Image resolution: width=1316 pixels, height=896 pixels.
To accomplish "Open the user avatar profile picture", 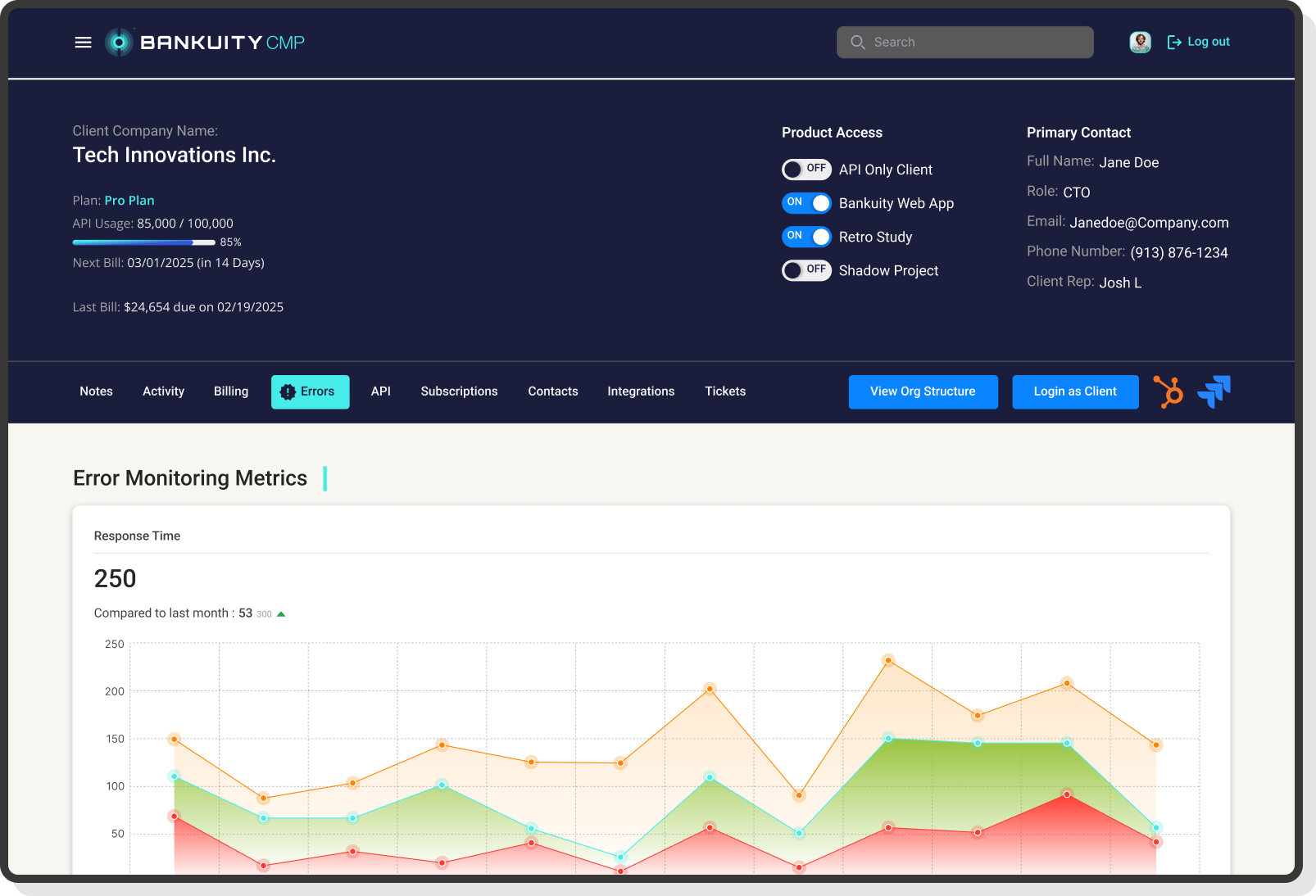I will [1139, 42].
